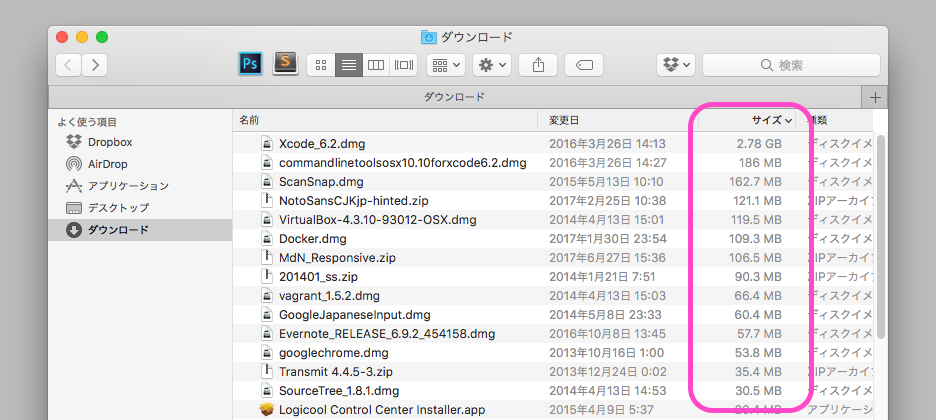
Task: Click the Edit Tags button
Action: [584, 65]
